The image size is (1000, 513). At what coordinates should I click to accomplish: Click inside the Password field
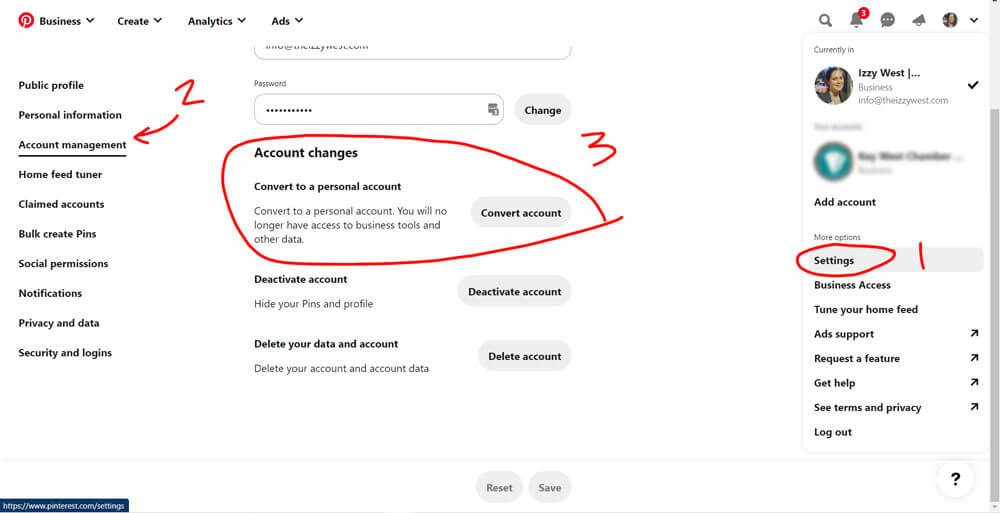[379, 110]
